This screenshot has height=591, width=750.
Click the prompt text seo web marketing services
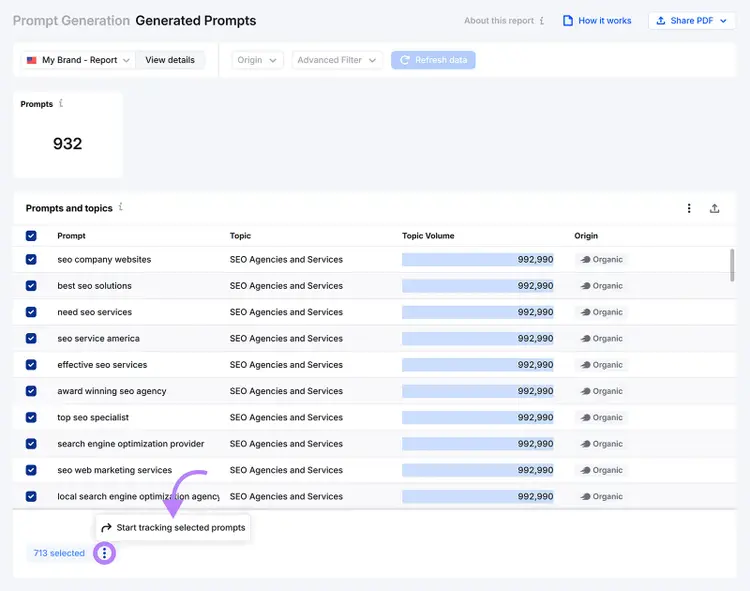[115, 470]
